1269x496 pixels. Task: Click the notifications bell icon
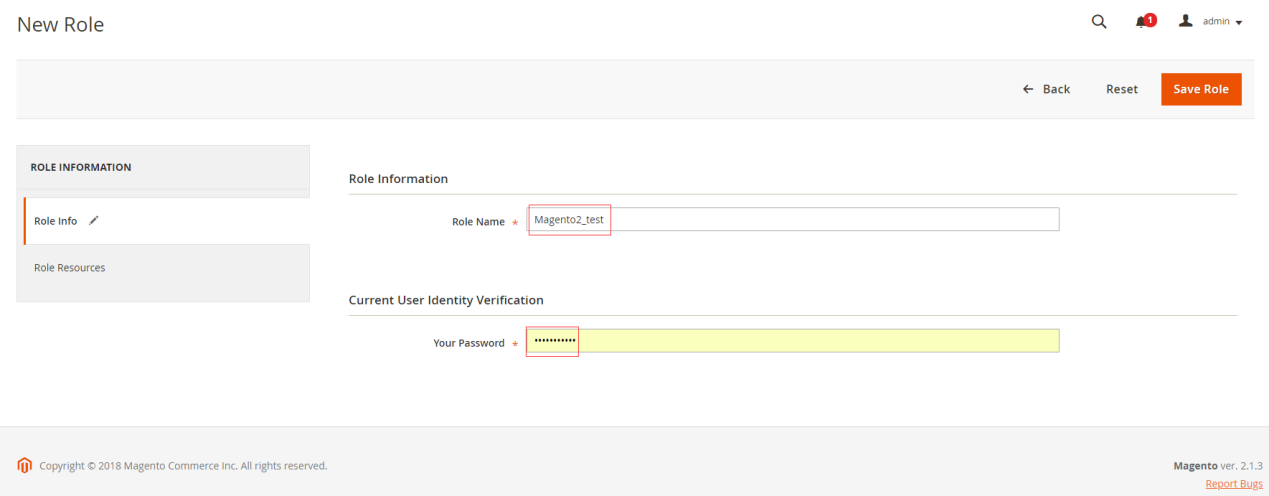(1141, 22)
